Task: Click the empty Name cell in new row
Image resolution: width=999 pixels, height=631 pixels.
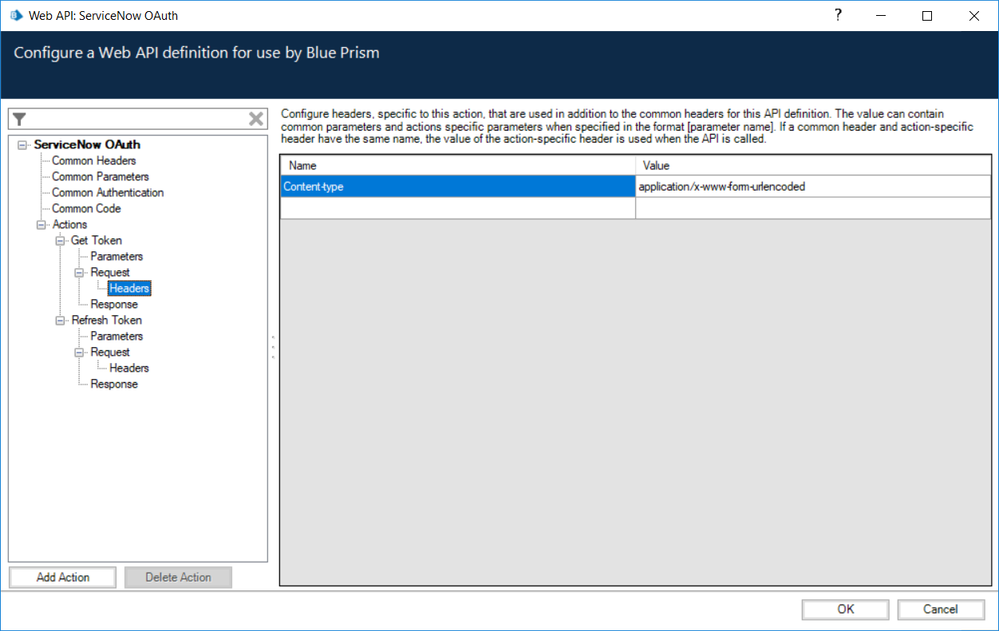Action: [458, 208]
